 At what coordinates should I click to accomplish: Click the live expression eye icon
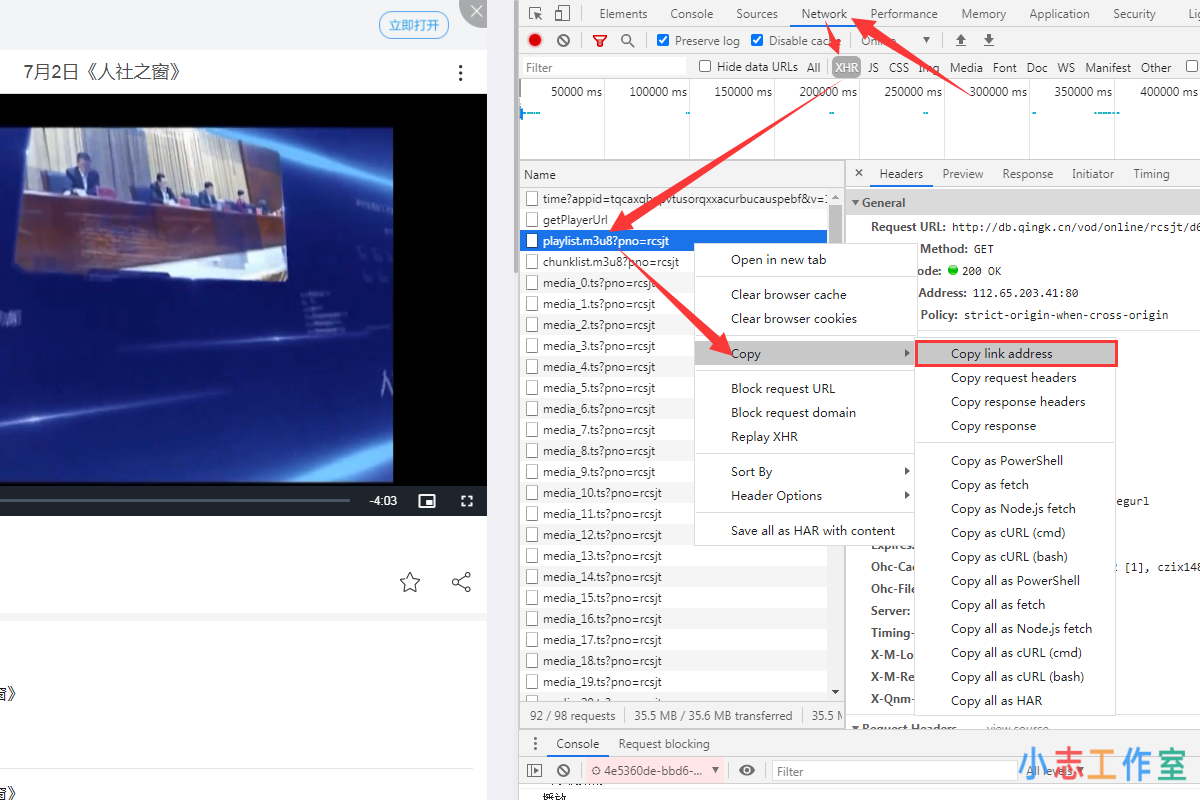point(747,771)
